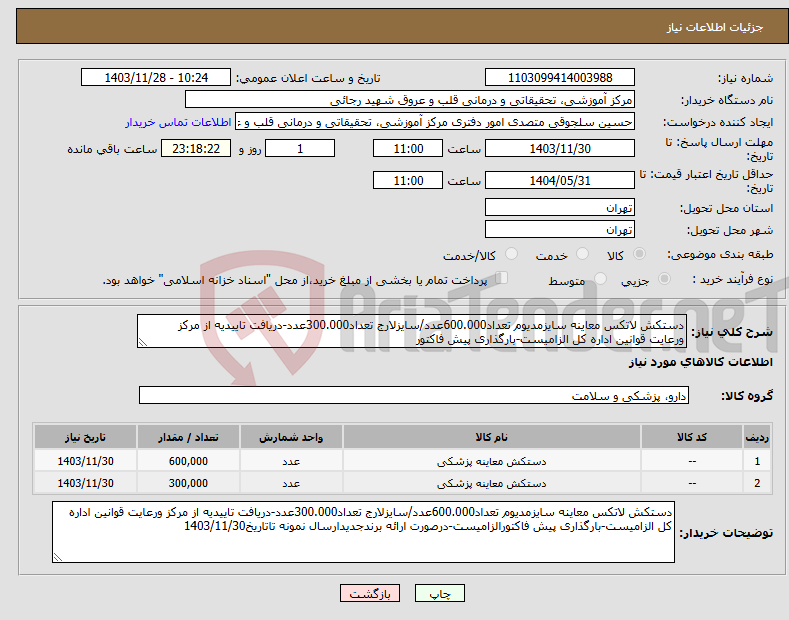This screenshot has height=620, width=789.
Task: Click the تاریخ نیاز column header
Action: point(85,437)
